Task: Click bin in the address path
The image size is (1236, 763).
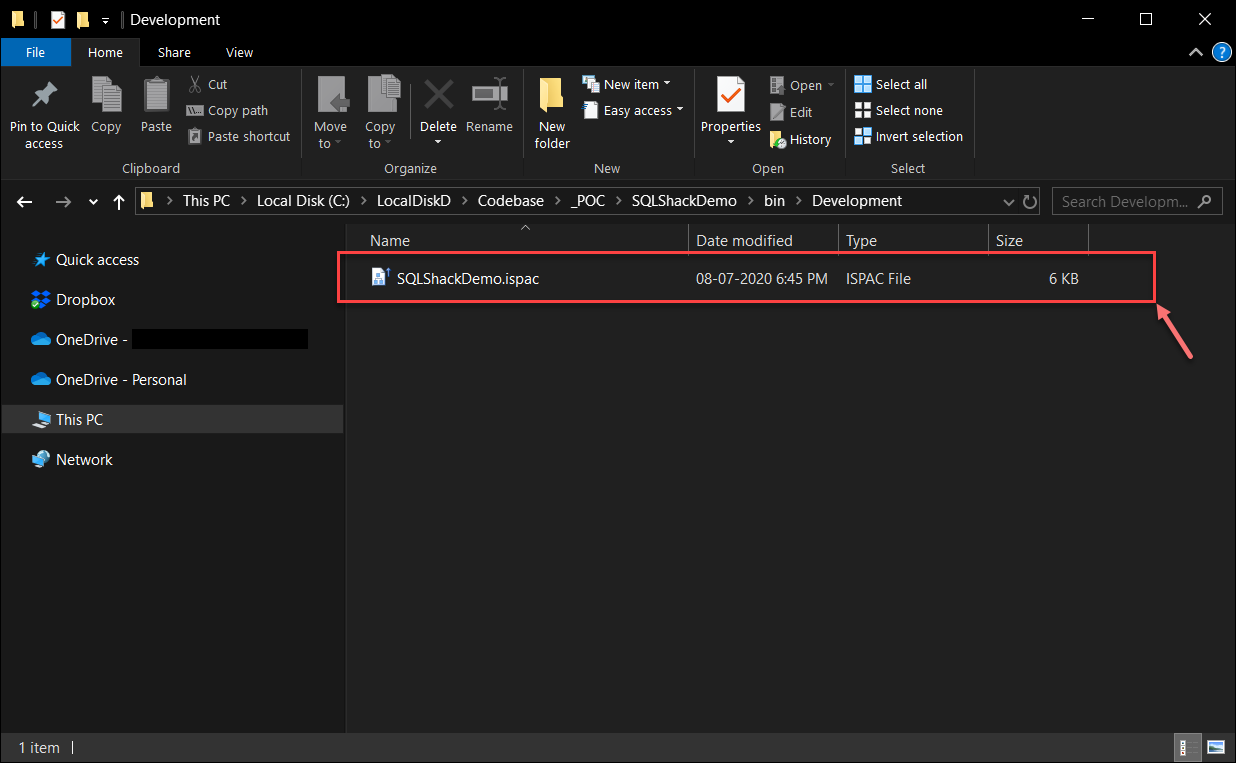Action: [774, 201]
